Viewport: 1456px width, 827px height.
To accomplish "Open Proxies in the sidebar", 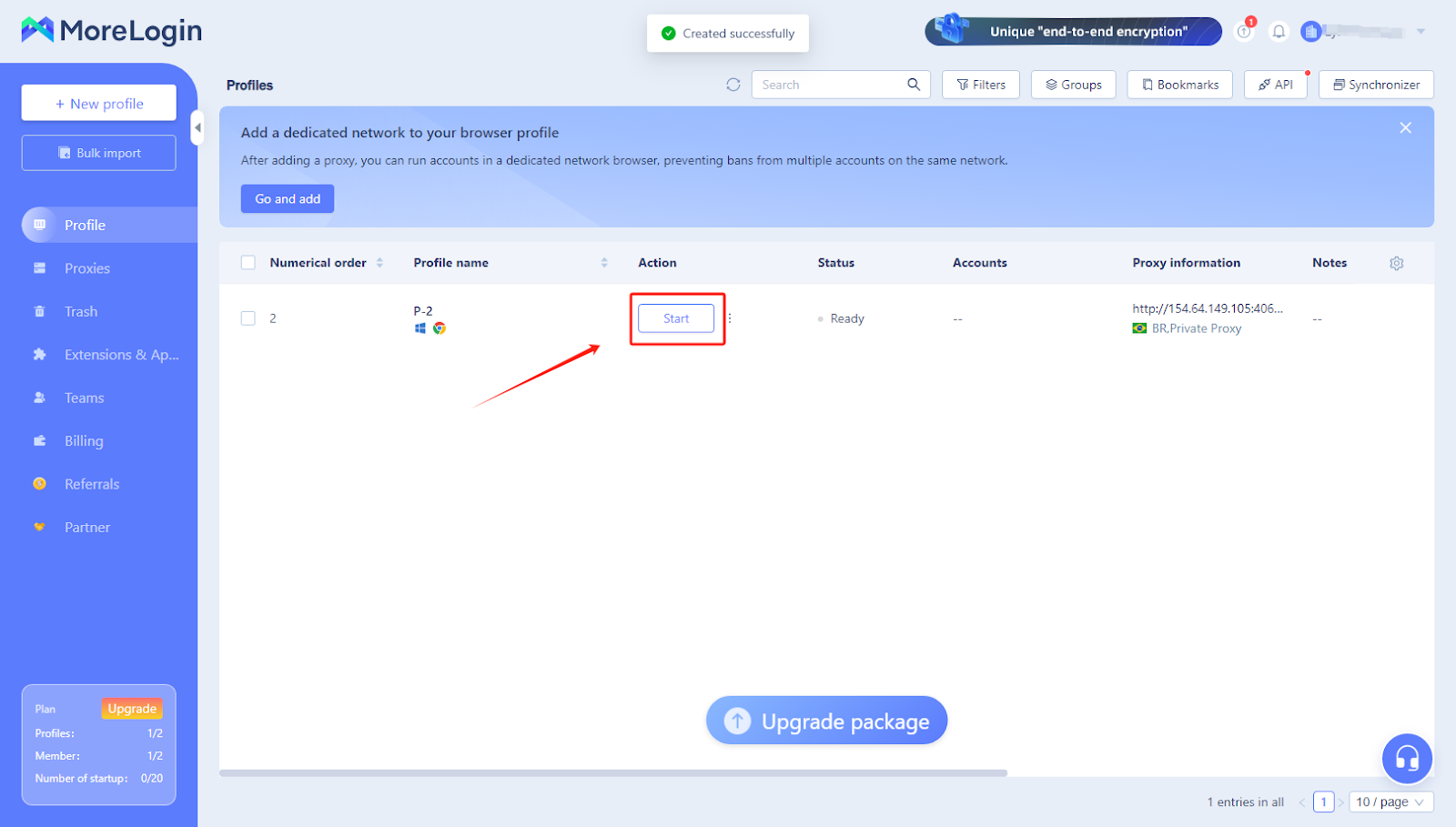I will pos(87,268).
